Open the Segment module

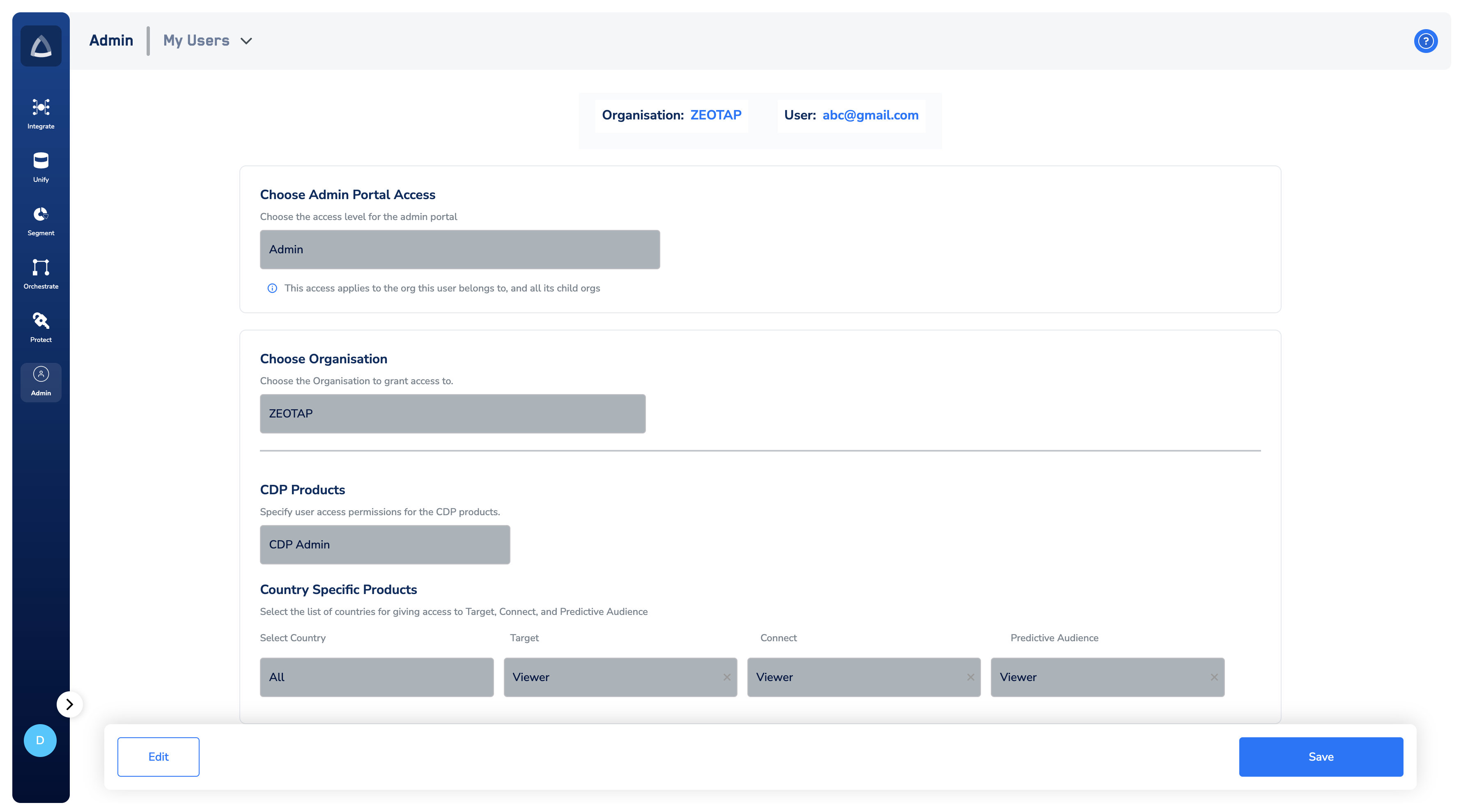(x=41, y=220)
